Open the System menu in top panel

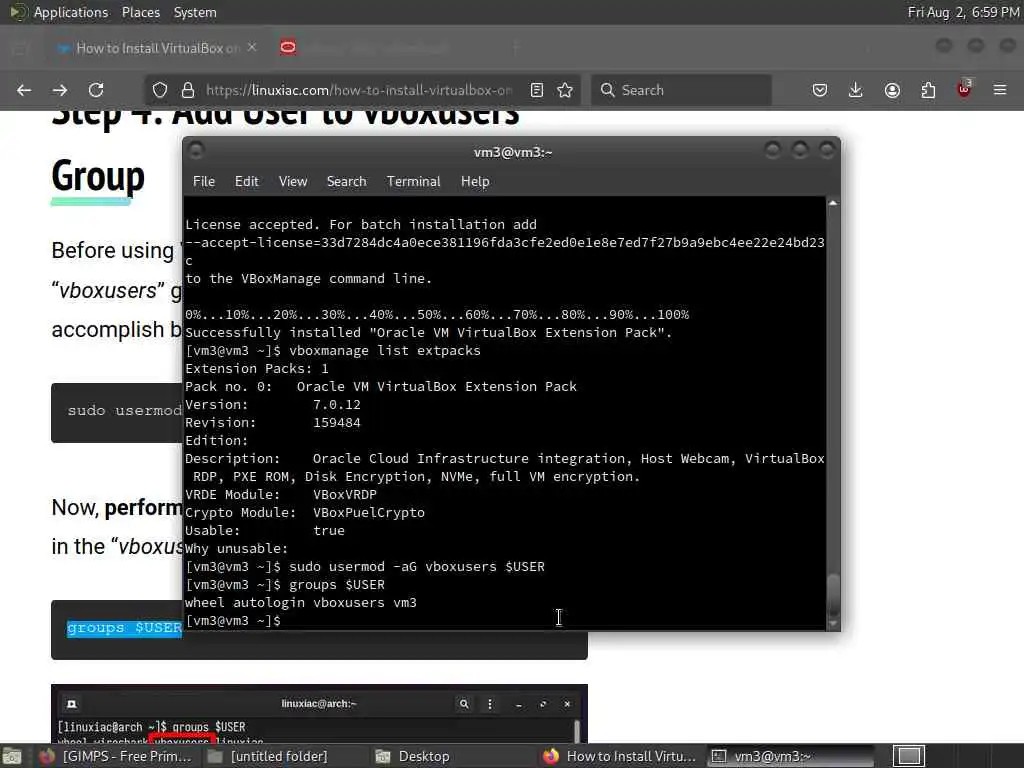195,12
